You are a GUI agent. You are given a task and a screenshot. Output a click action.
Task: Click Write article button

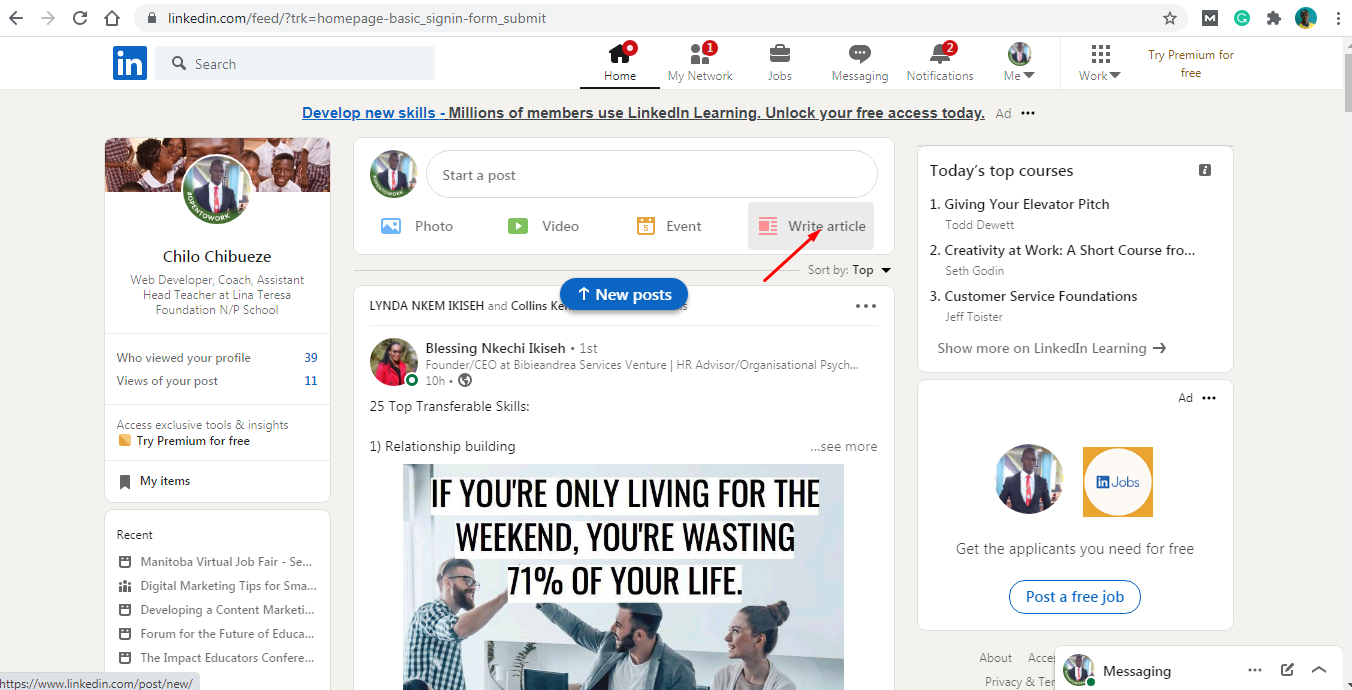click(811, 226)
